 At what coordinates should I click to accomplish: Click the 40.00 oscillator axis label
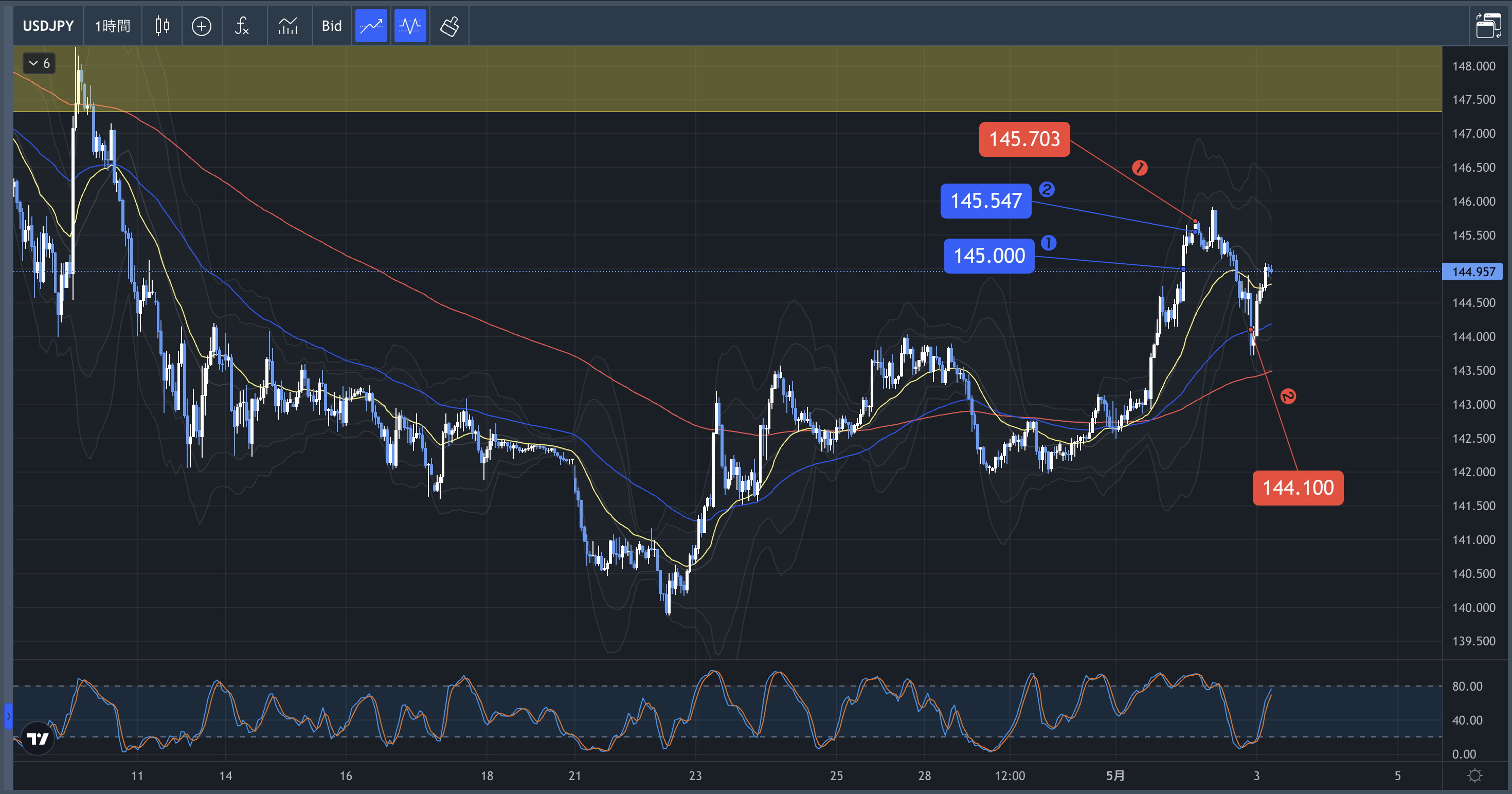coord(1467,720)
